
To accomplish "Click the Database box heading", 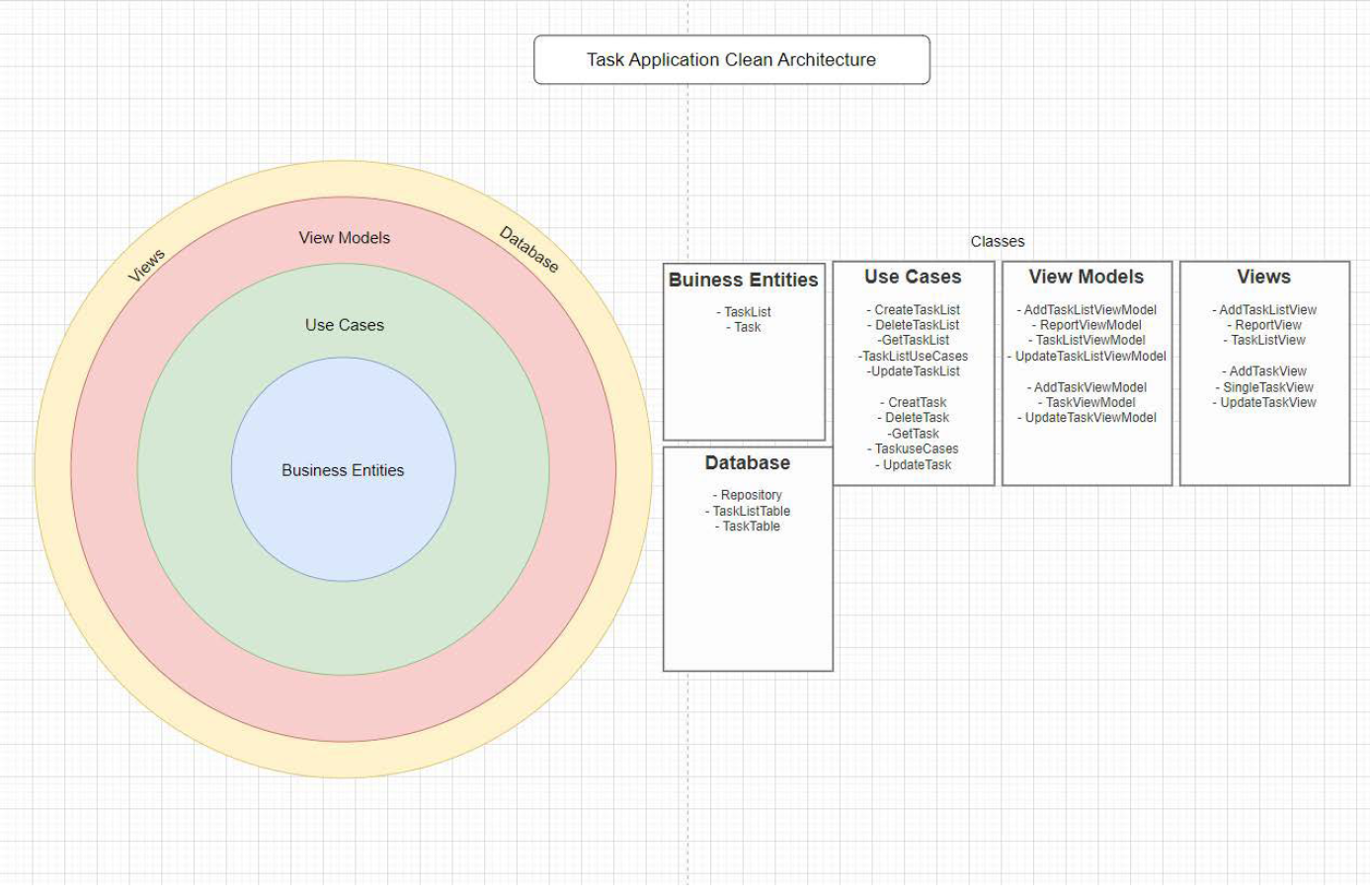I will tap(748, 462).
